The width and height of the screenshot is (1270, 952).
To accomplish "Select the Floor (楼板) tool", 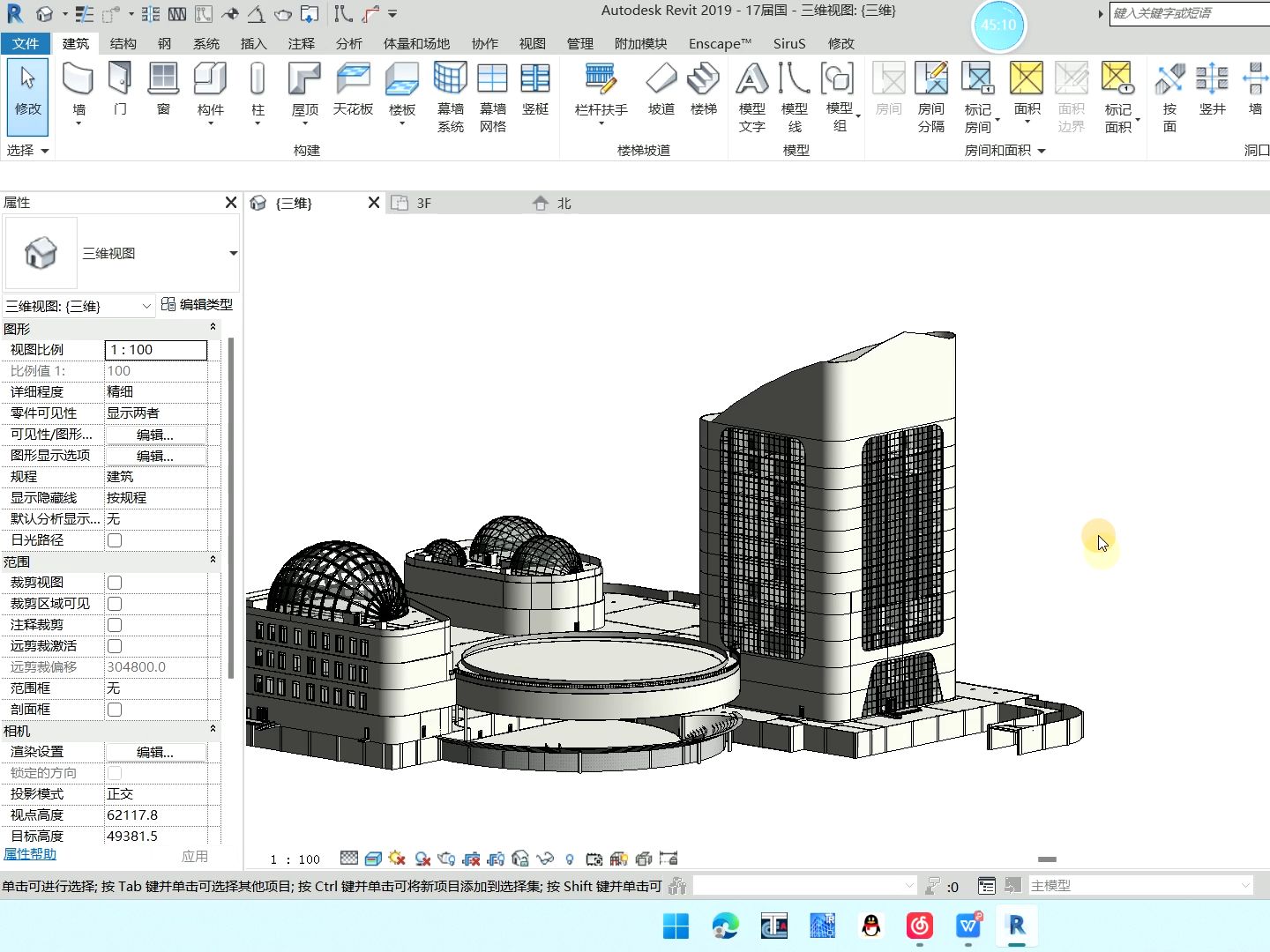I will [402, 93].
